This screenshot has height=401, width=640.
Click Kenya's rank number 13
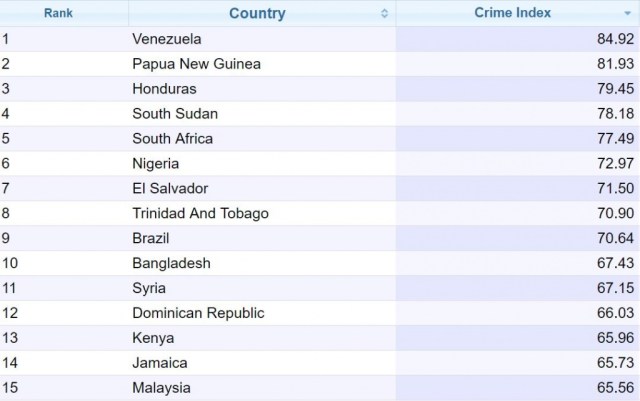(10, 338)
